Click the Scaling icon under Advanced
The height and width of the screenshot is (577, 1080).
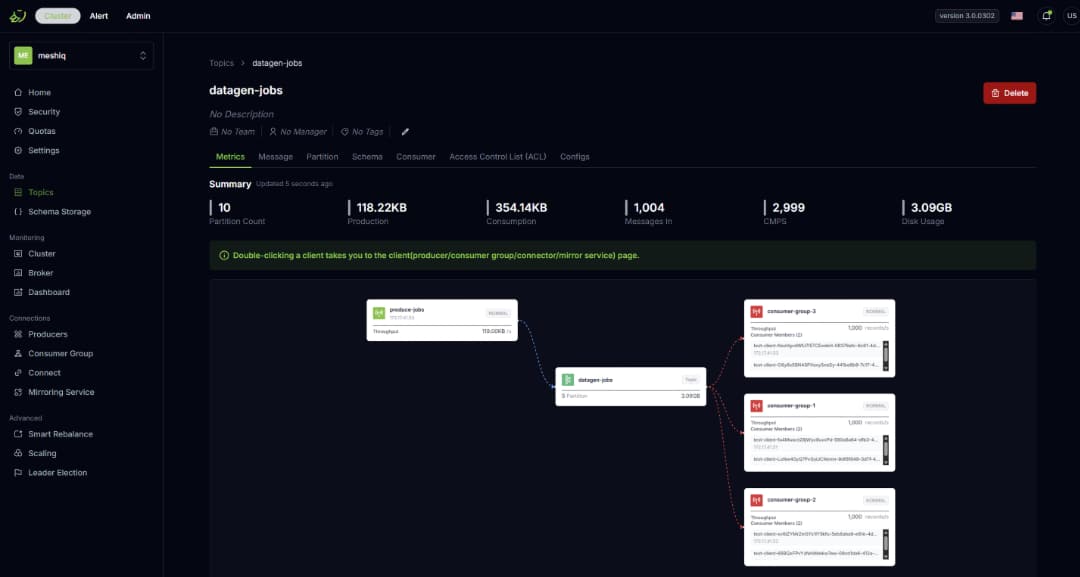click(x=18, y=453)
